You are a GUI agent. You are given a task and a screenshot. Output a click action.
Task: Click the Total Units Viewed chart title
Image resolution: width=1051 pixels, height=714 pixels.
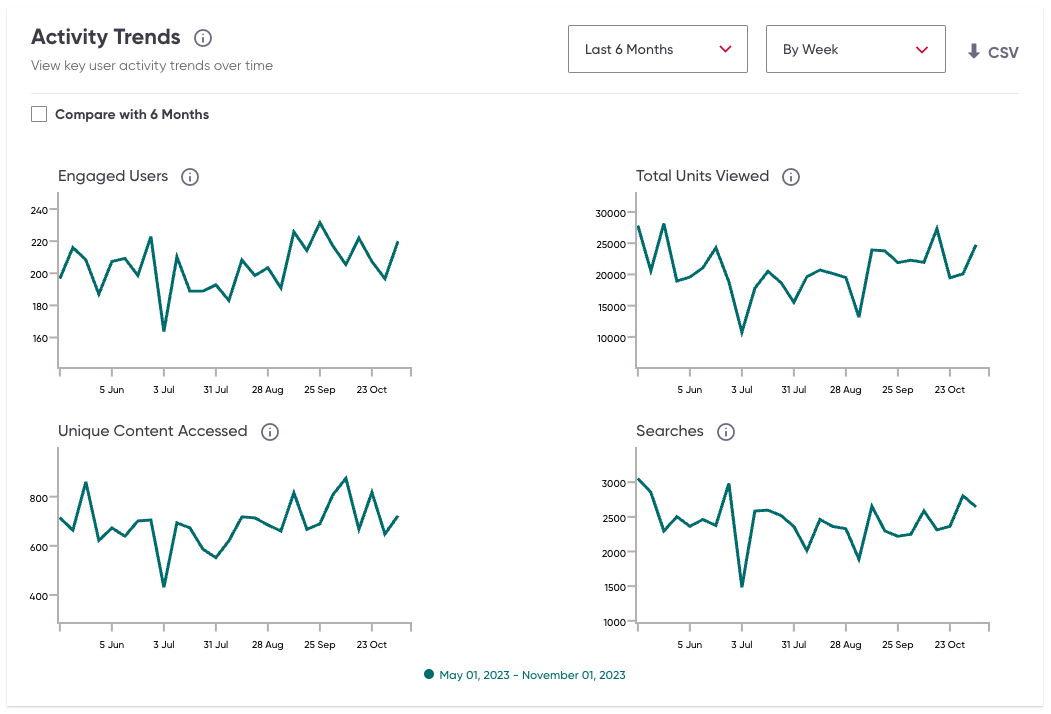pos(702,176)
